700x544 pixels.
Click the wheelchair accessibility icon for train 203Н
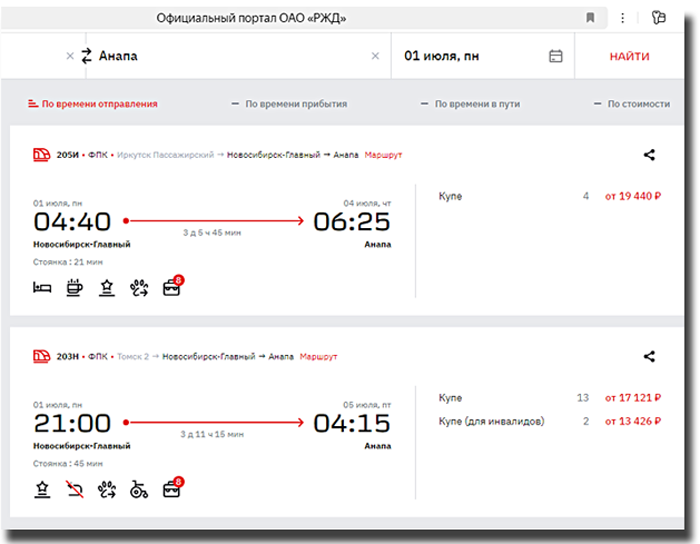[139, 490]
